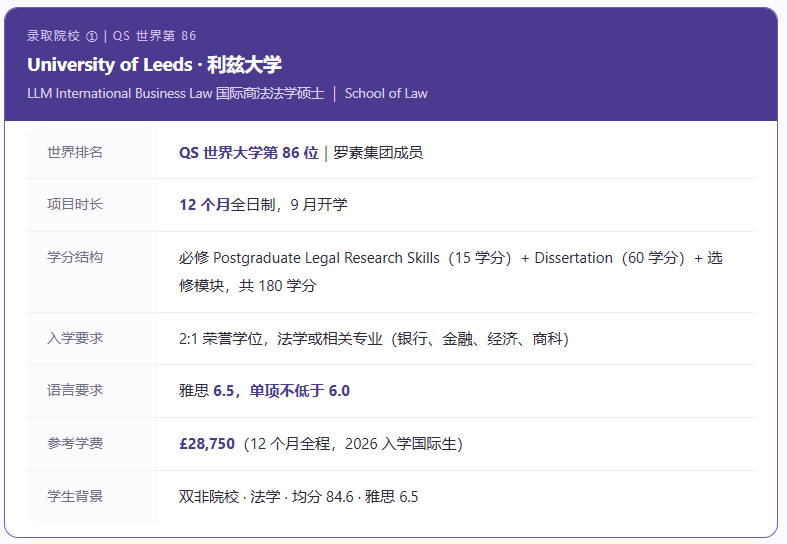
Task: Select the 学分结构 row label
Action: point(75,257)
